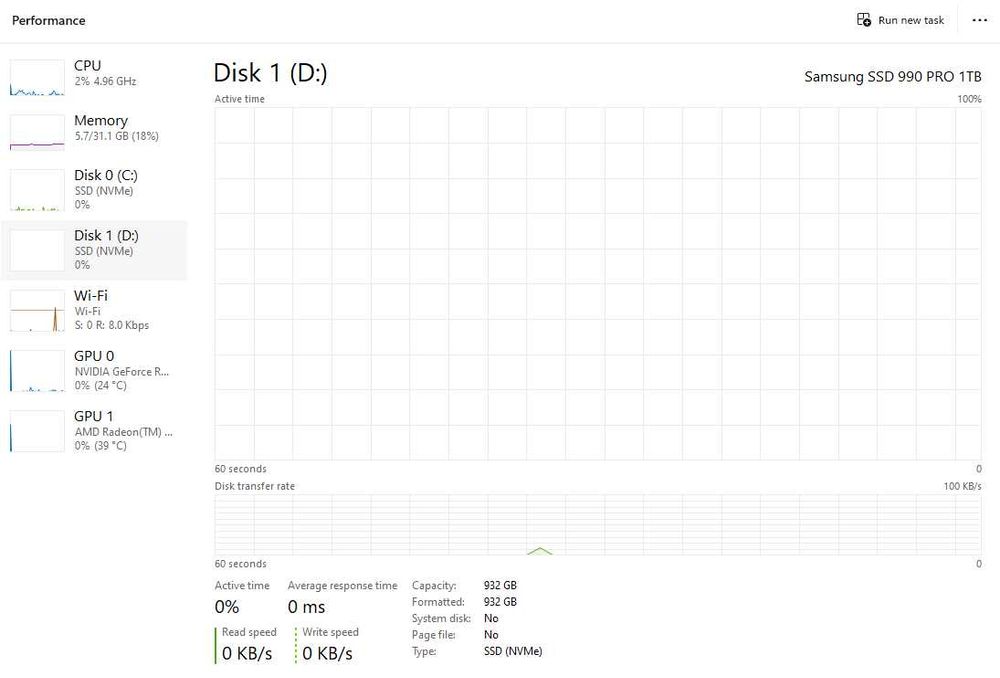Click the large Active time graph
1000x678 pixels.
(x=598, y=284)
